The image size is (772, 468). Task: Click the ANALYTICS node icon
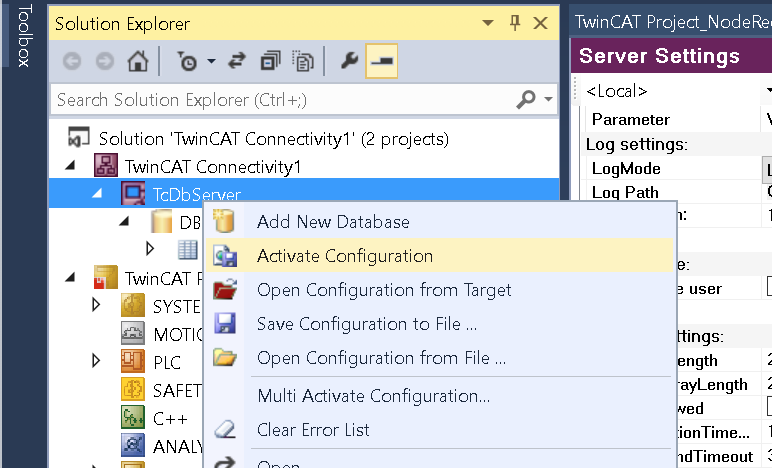[x=133, y=445]
